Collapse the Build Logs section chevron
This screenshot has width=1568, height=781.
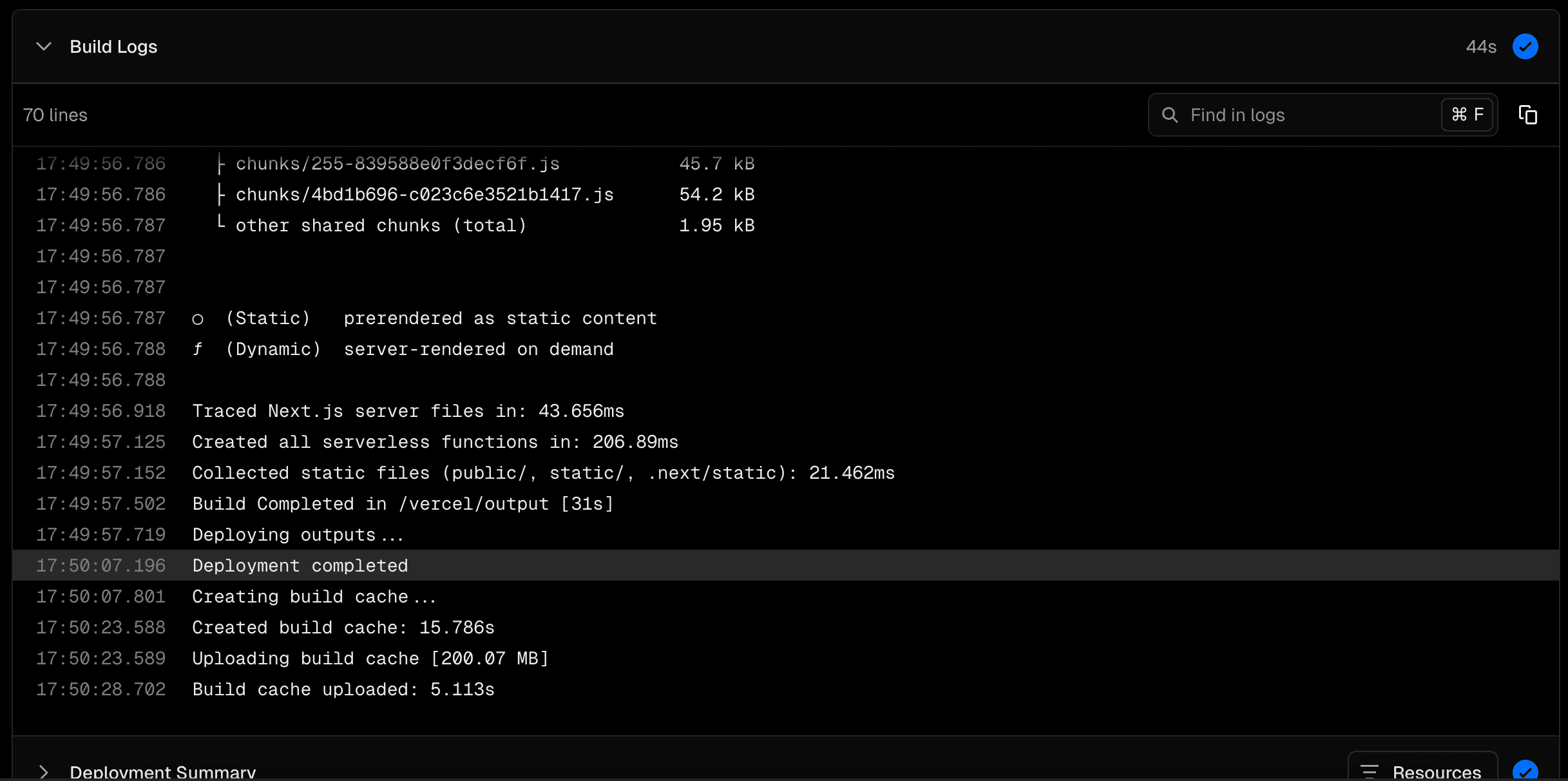point(44,46)
